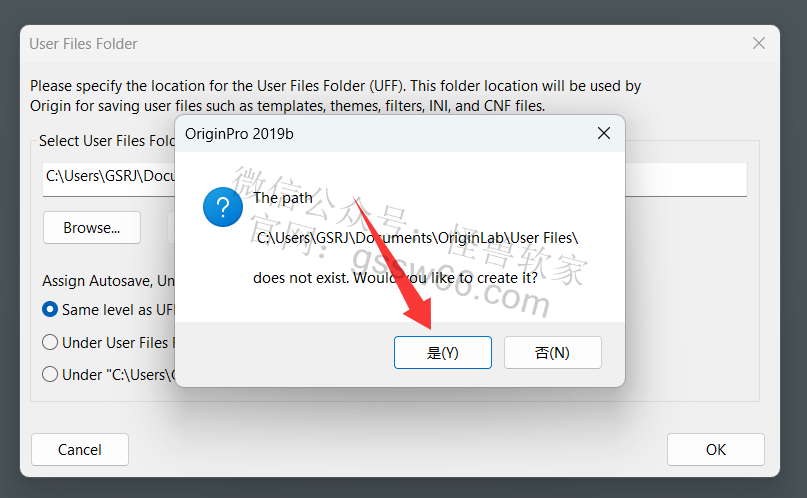Pick the Under "C:\Users\ radio option

click(50, 375)
